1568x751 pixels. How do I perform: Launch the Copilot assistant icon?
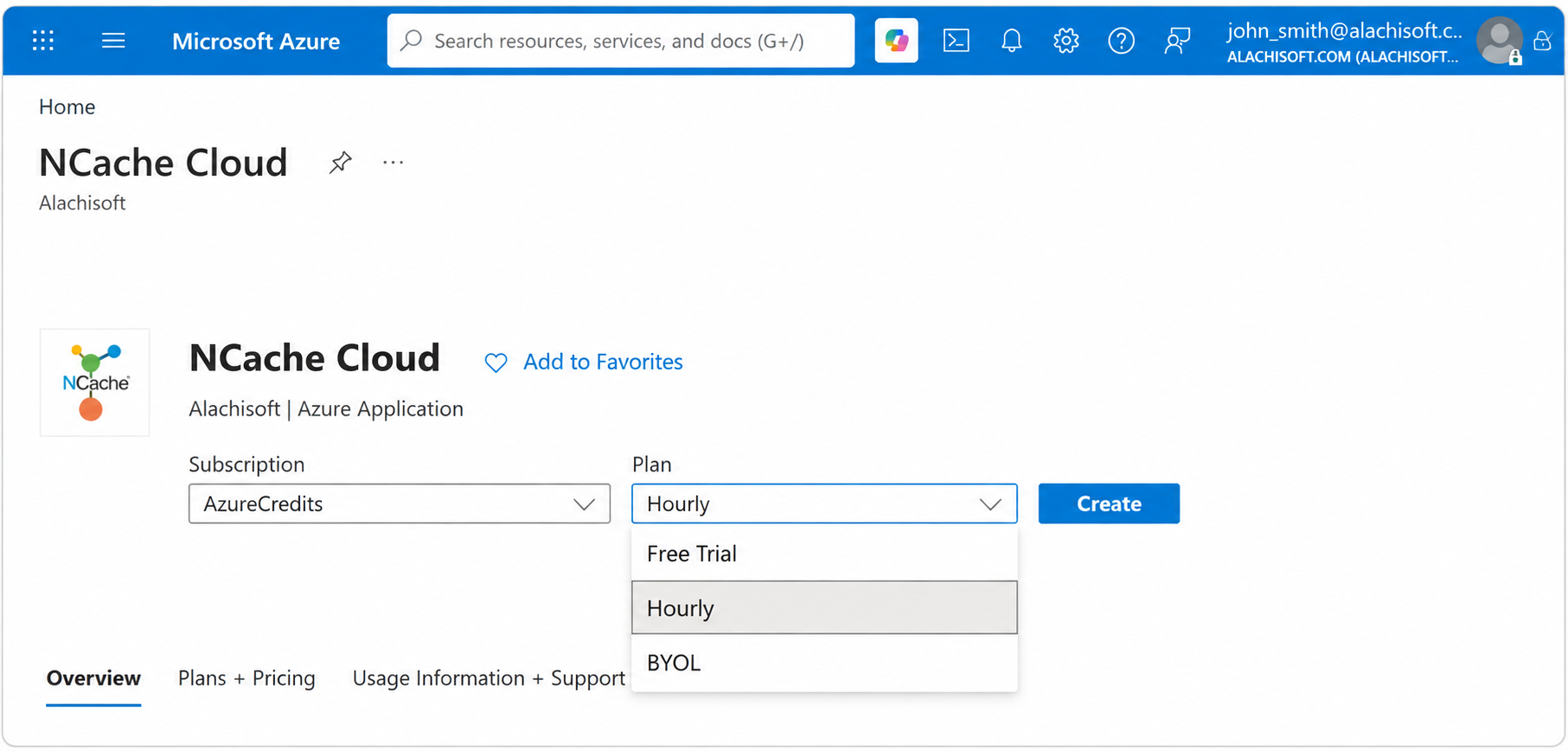click(x=896, y=41)
